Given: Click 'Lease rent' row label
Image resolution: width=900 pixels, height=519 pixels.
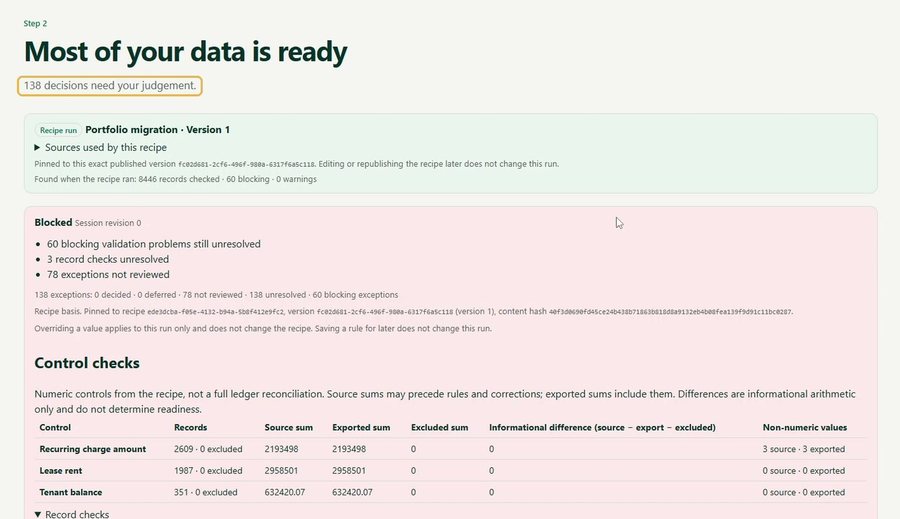Looking at the screenshot, I should coord(61,471).
